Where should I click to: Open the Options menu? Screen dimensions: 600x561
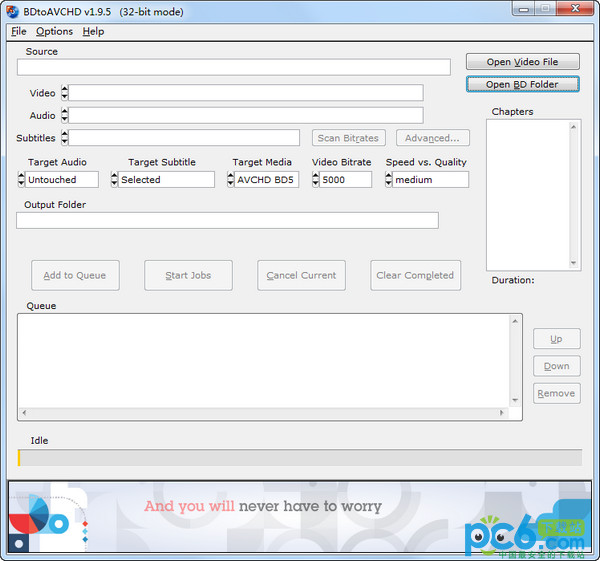click(54, 31)
